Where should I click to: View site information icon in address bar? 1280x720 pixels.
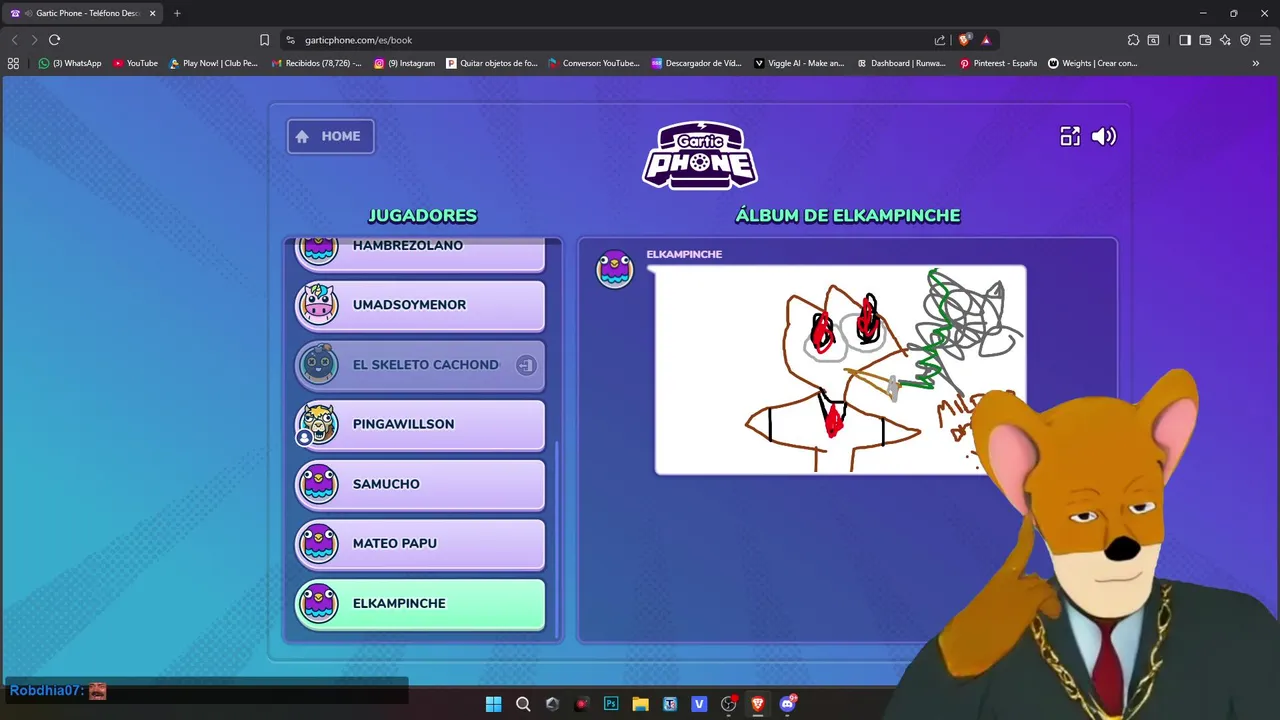290,40
